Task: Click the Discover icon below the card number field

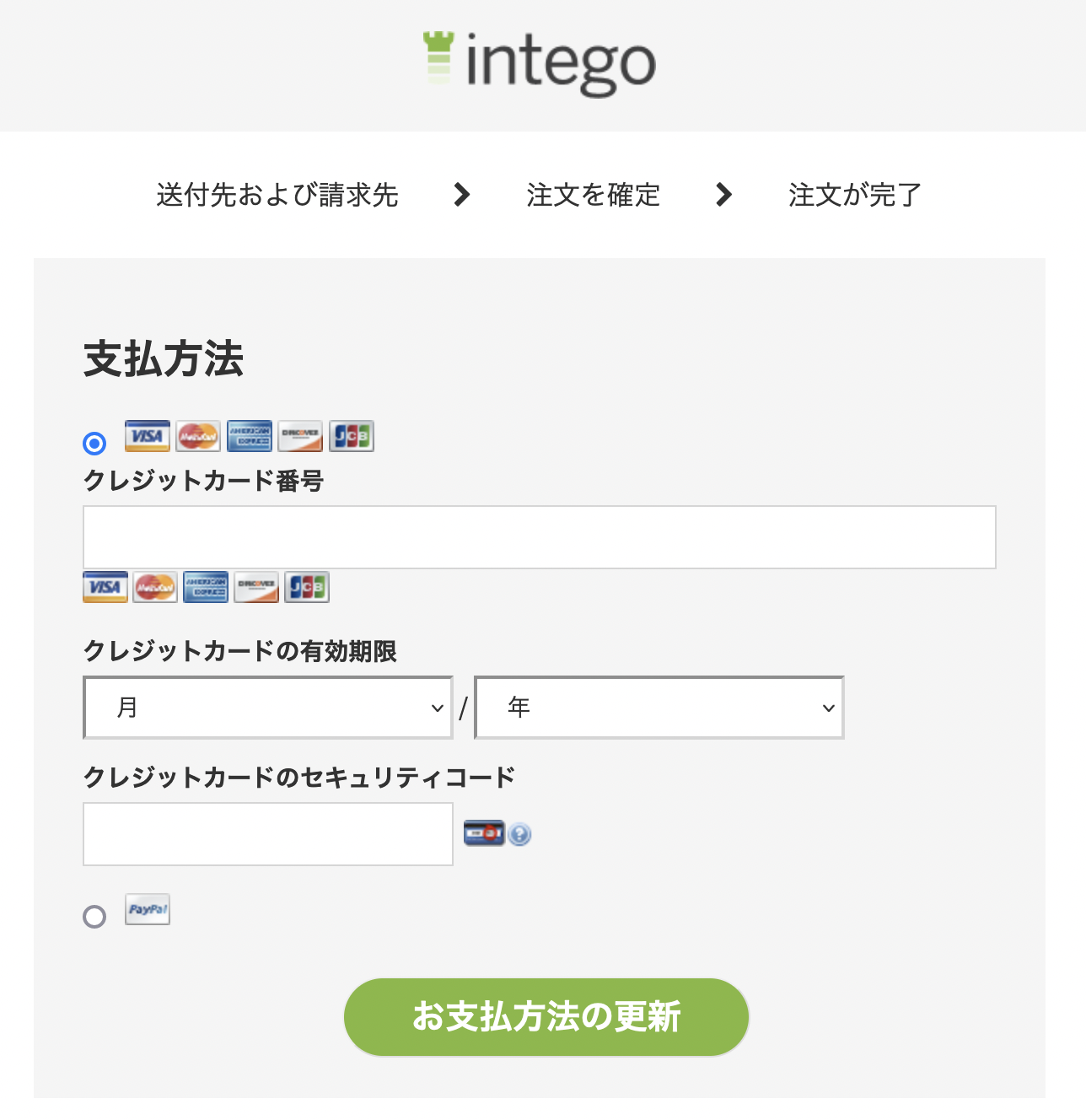Action: [x=256, y=587]
